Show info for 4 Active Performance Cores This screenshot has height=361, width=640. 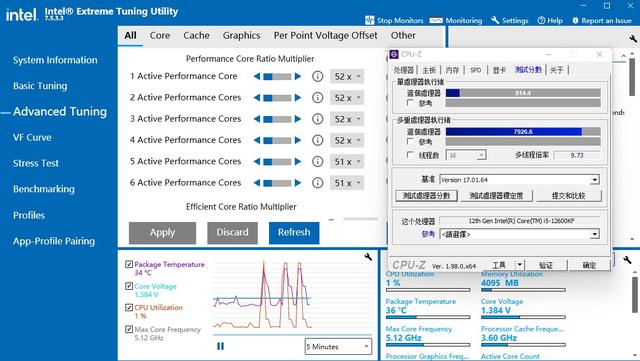(x=318, y=140)
